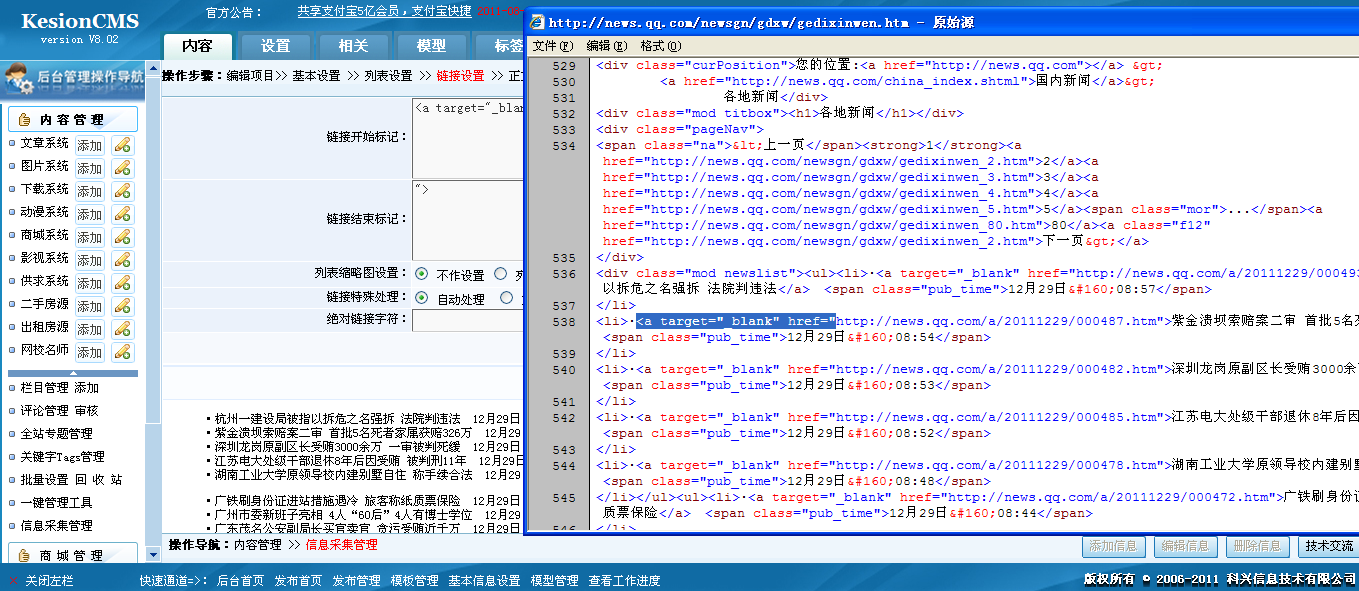1359x591 pixels.
Task: Open the 信息采集管理 link in sidebar
Action: (57, 525)
